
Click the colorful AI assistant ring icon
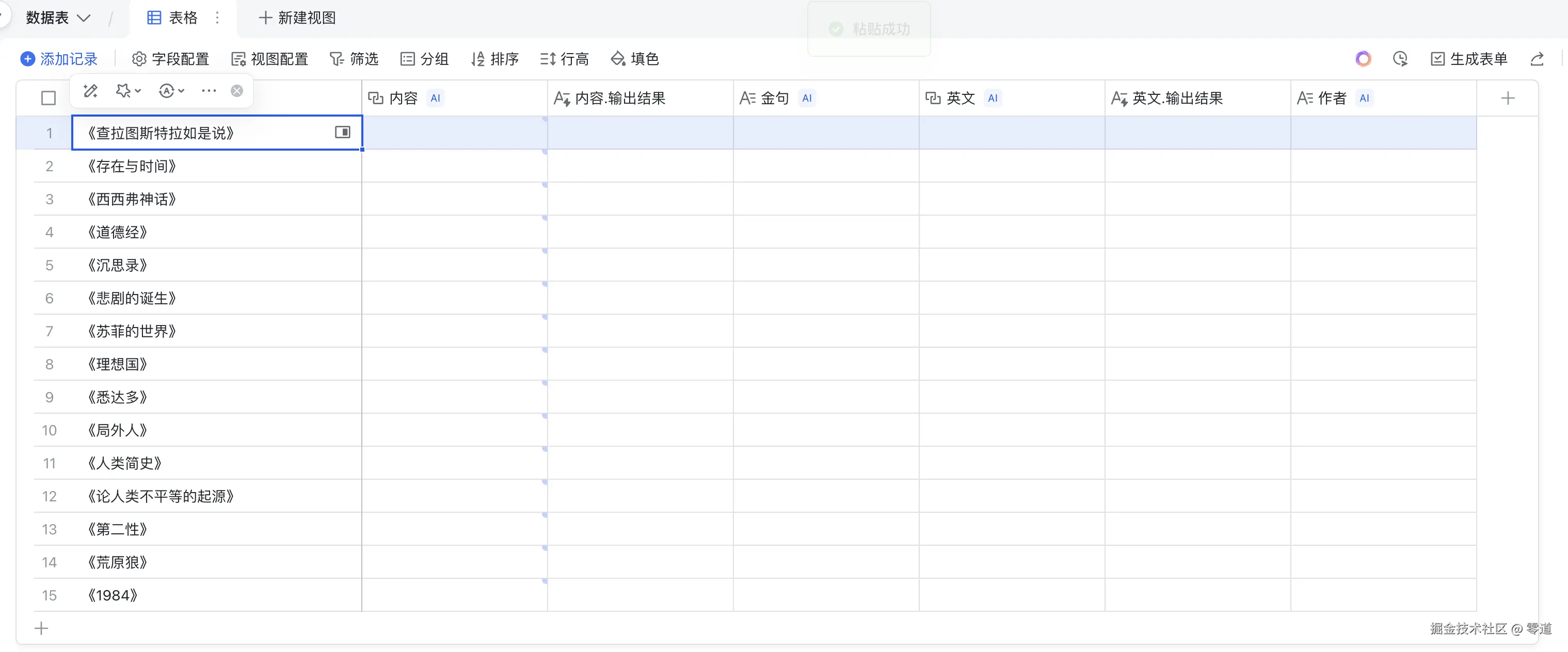1363,58
